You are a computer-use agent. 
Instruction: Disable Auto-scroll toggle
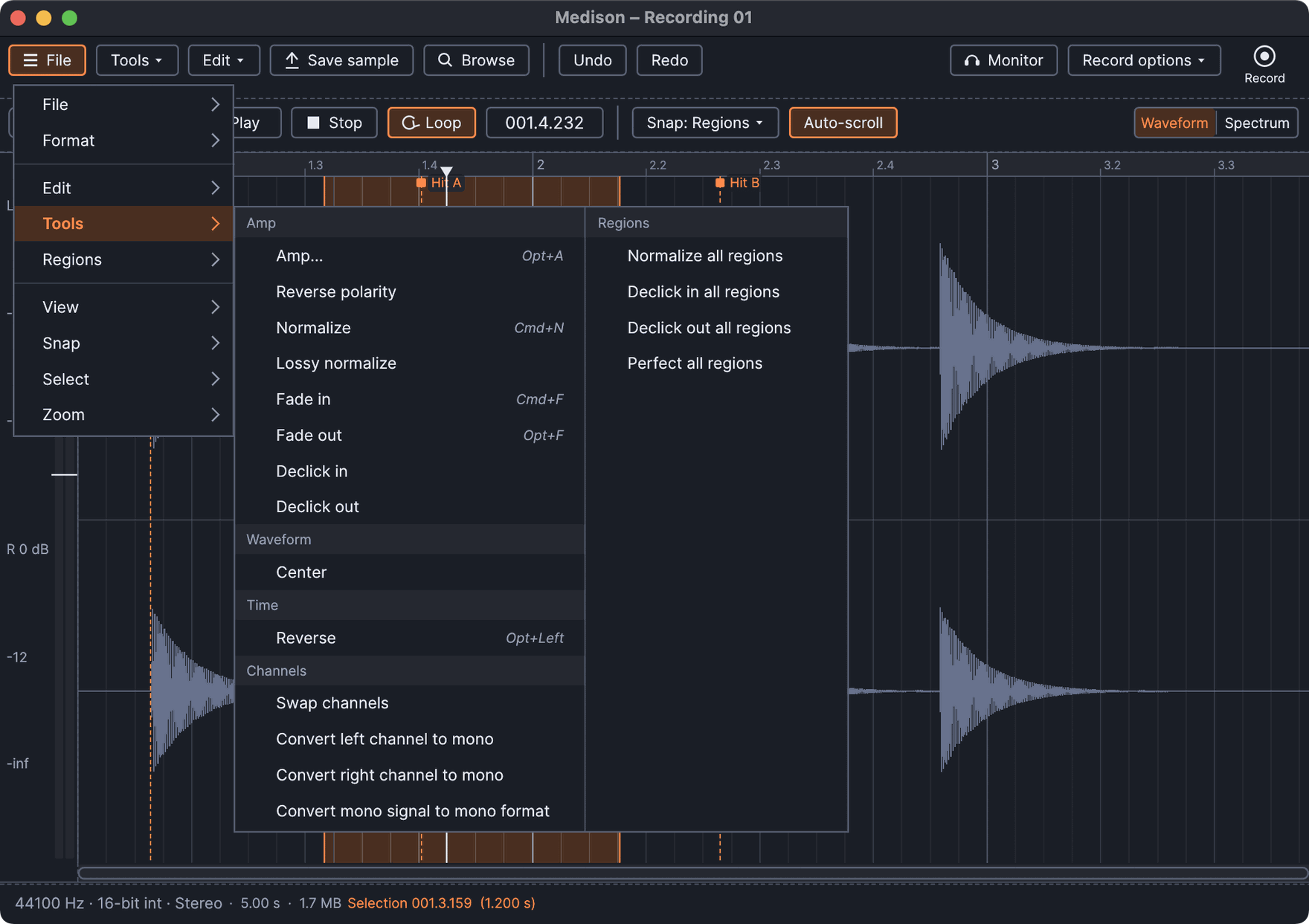[843, 123]
